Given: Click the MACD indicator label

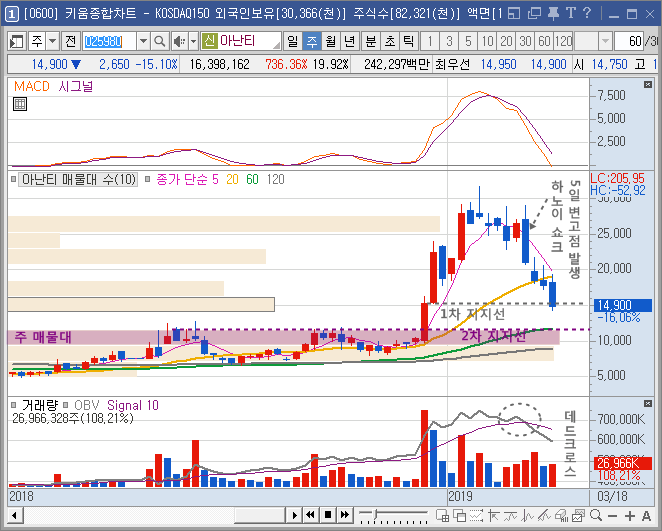Looking at the screenshot, I should tap(32, 87).
